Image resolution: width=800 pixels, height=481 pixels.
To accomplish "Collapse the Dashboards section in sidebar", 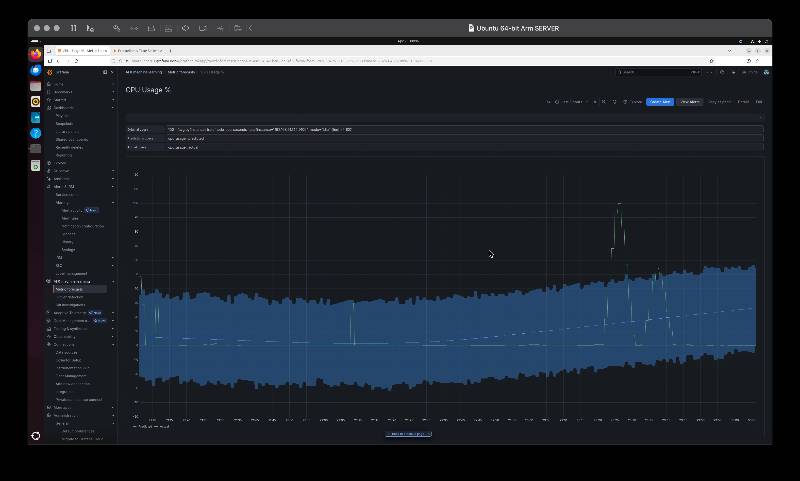I will (x=113, y=108).
